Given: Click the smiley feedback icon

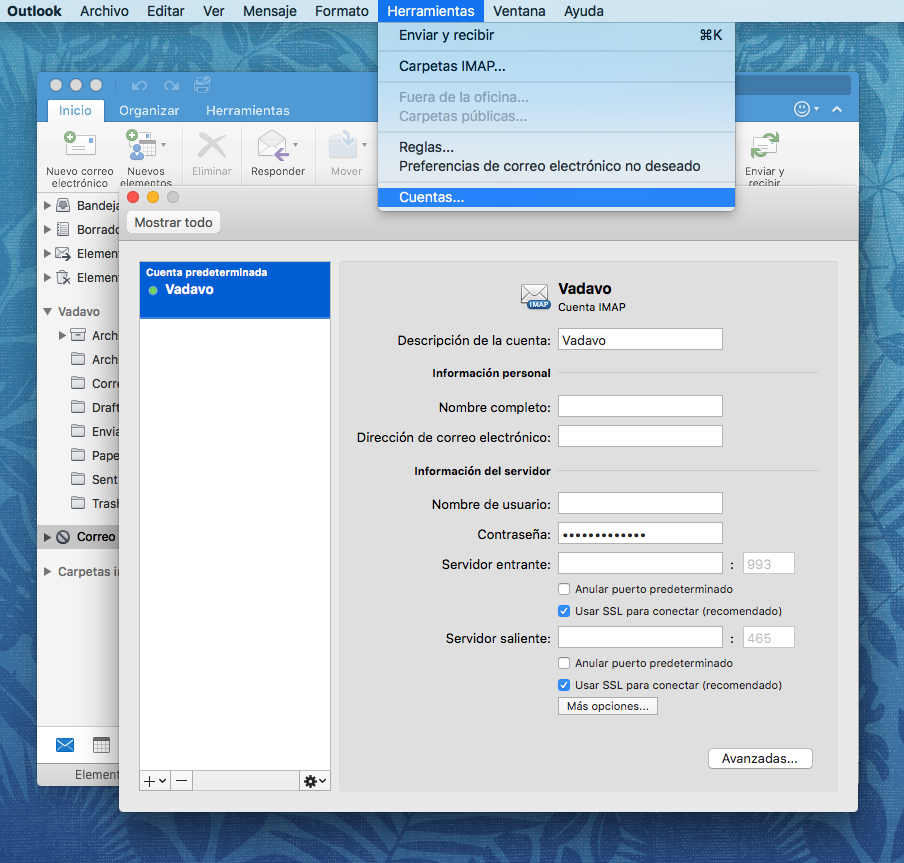Looking at the screenshot, I should [x=802, y=109].
